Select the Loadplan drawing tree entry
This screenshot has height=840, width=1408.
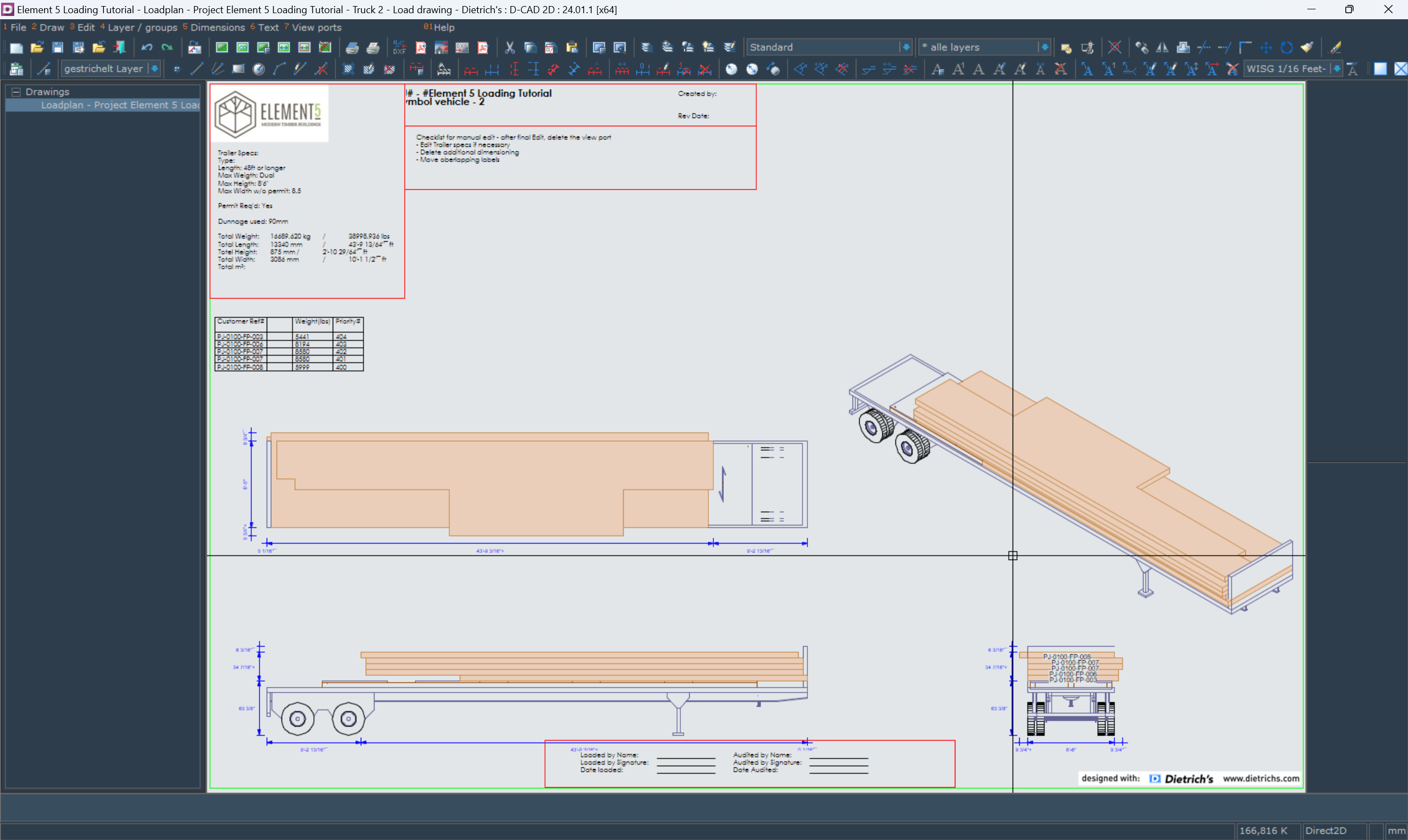pyautogui.click(x=119, y=106)
